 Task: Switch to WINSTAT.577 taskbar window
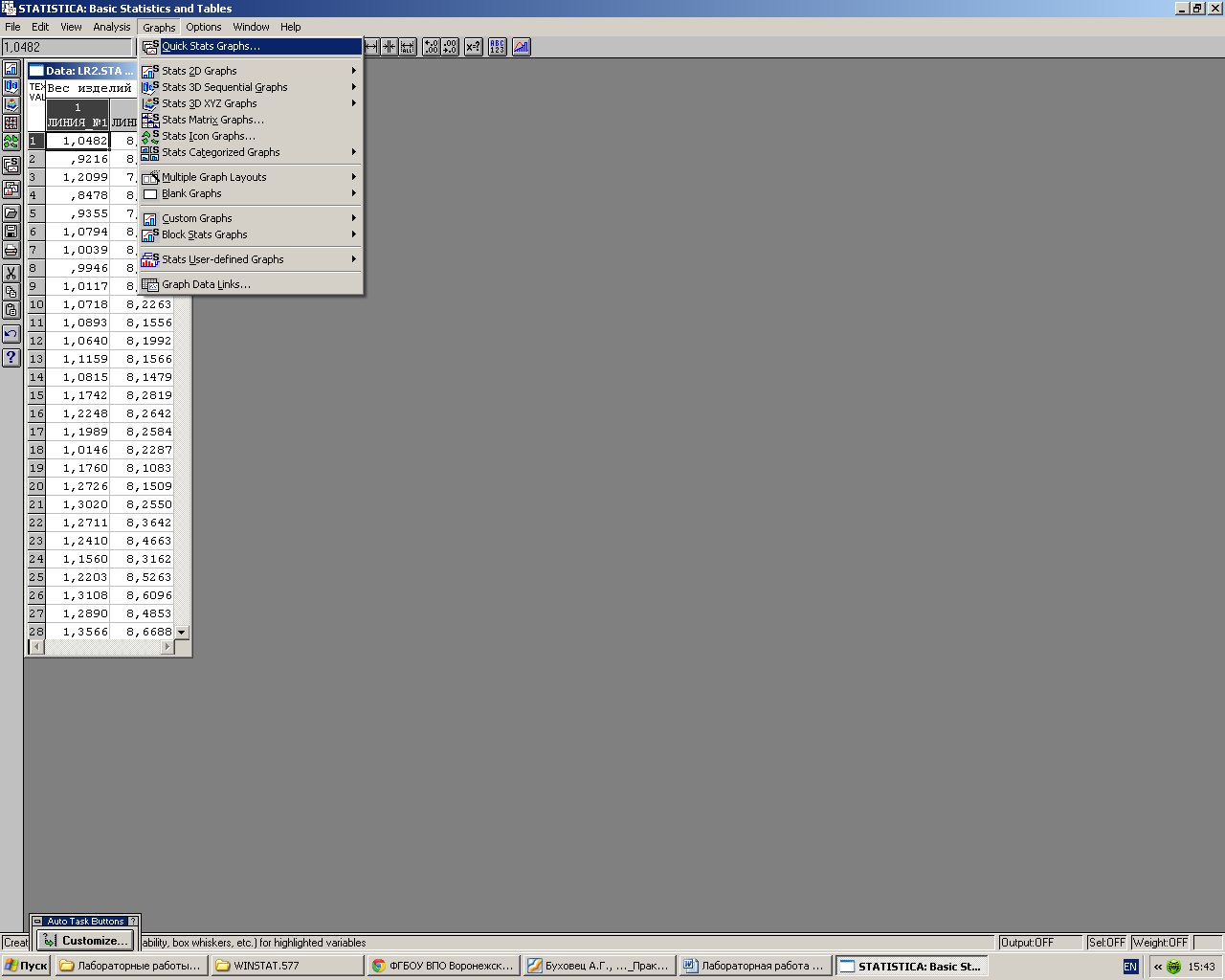tap(288, 966)
